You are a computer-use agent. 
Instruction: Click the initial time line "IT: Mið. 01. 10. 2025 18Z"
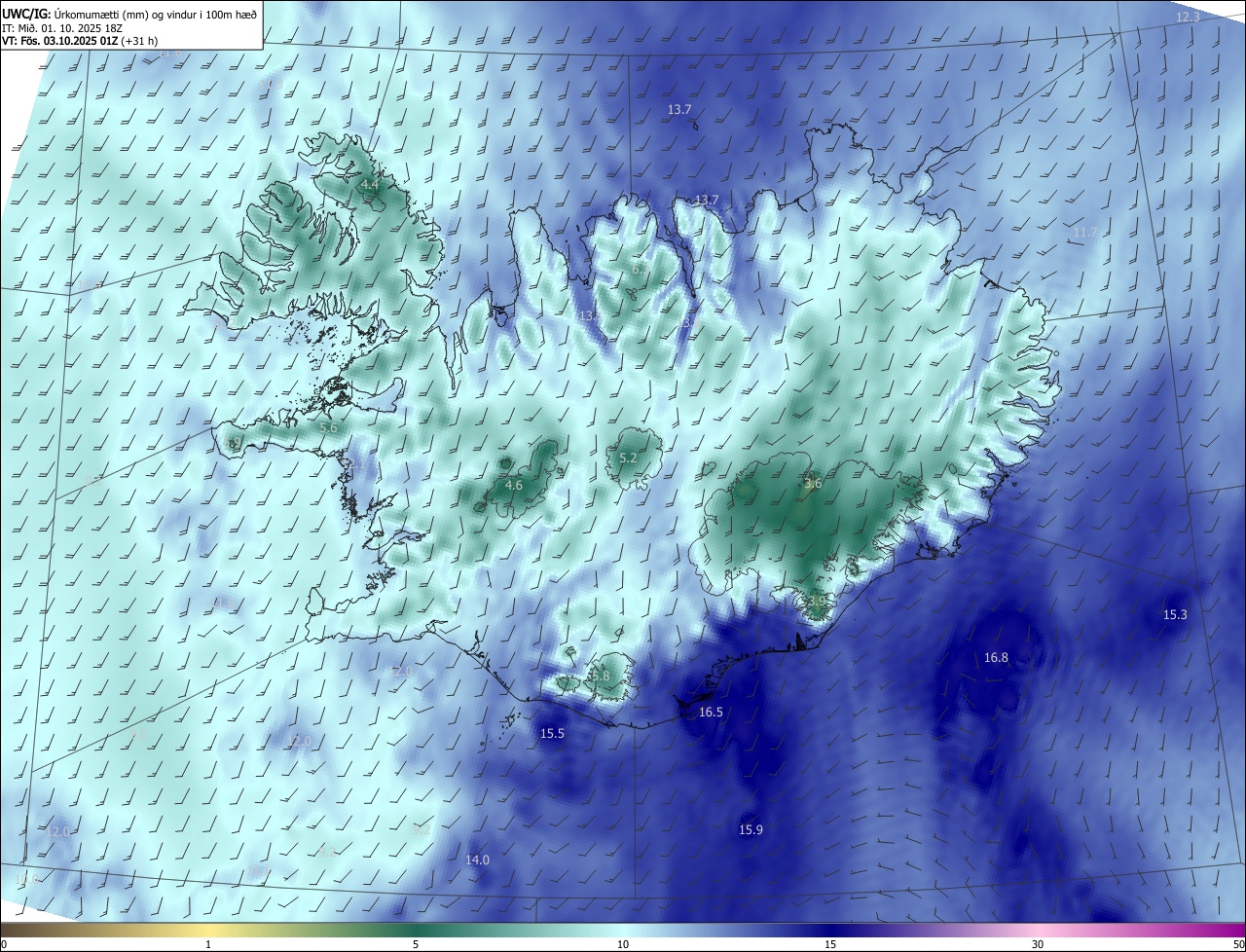64,28
